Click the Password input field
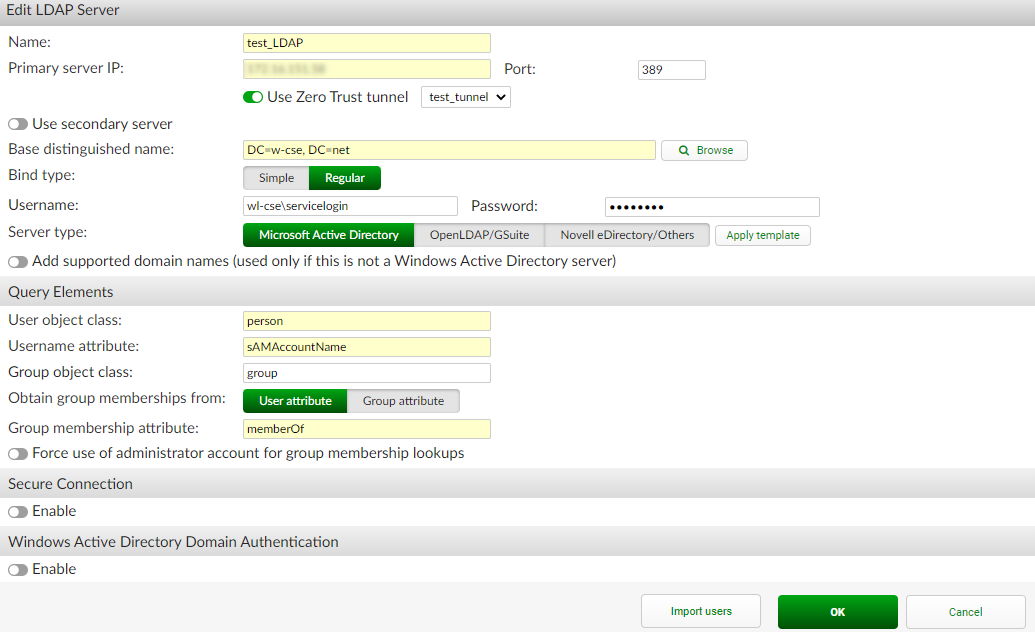The image size is (1035, 632). coord(712,207)
